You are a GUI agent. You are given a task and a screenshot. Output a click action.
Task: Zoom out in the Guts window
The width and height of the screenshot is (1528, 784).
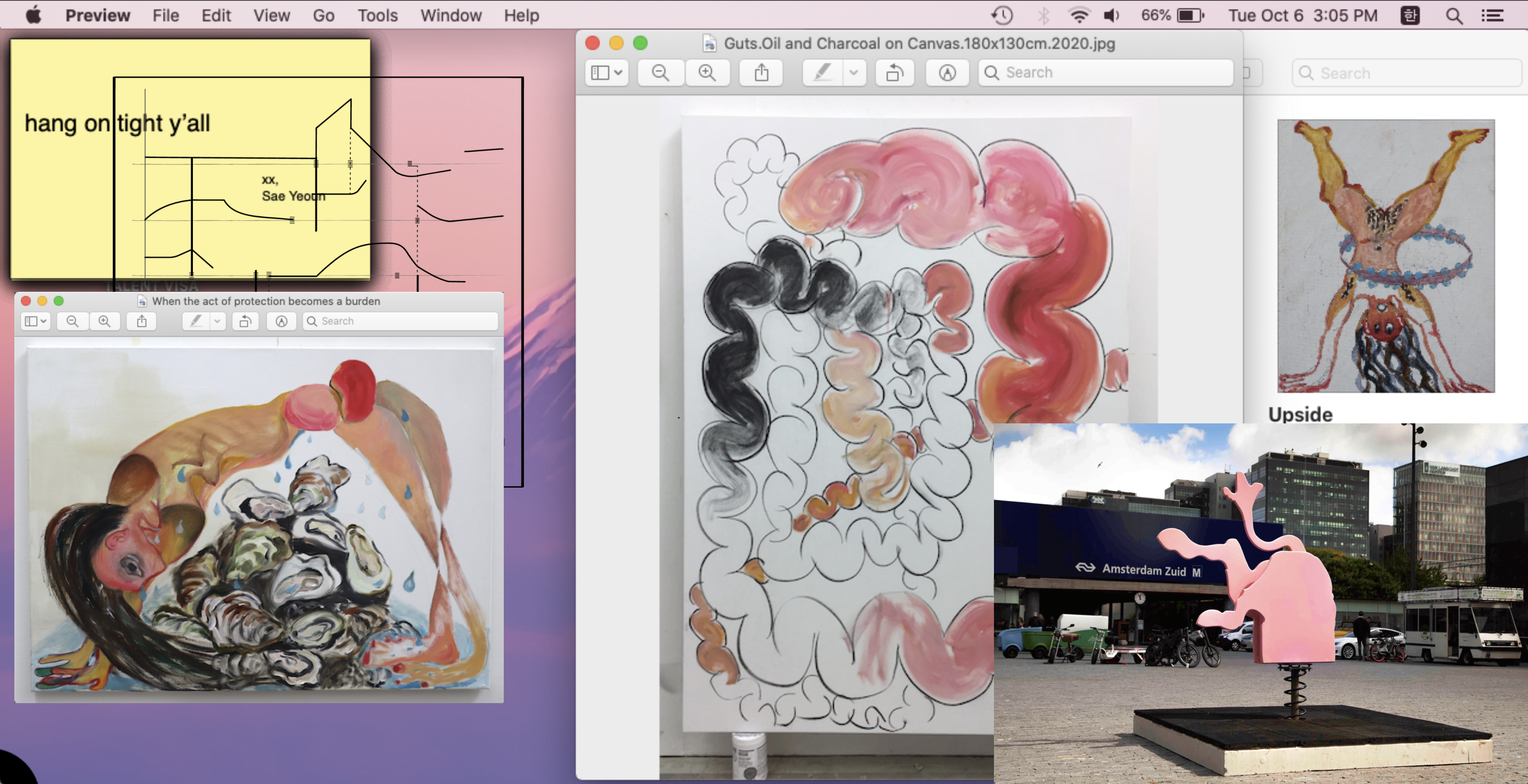click(x=660, y=72)
